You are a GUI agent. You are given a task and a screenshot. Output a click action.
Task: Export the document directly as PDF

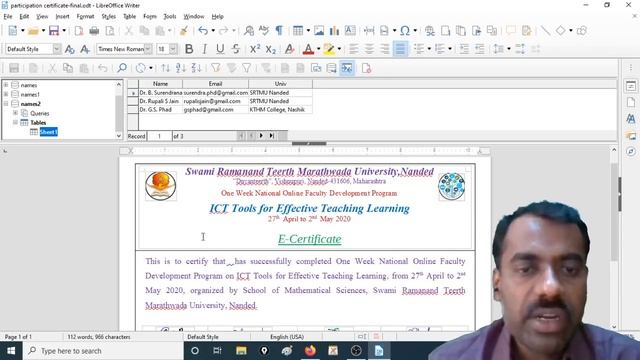(79, 31)
